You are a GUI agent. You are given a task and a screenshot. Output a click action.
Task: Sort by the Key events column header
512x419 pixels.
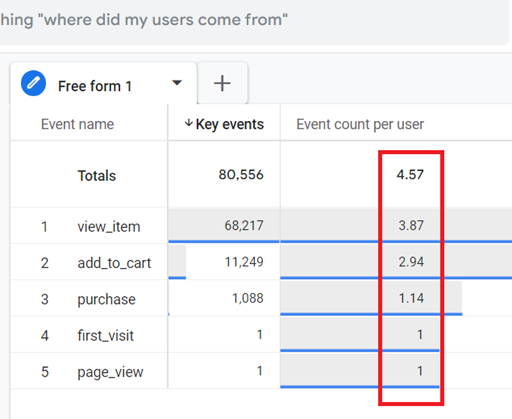click(230, 124)
